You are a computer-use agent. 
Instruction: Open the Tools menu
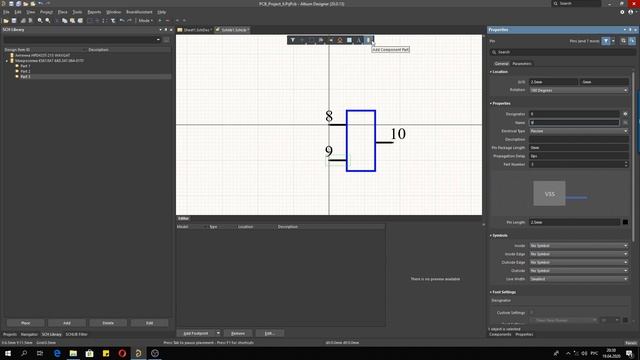click(77, 12)
